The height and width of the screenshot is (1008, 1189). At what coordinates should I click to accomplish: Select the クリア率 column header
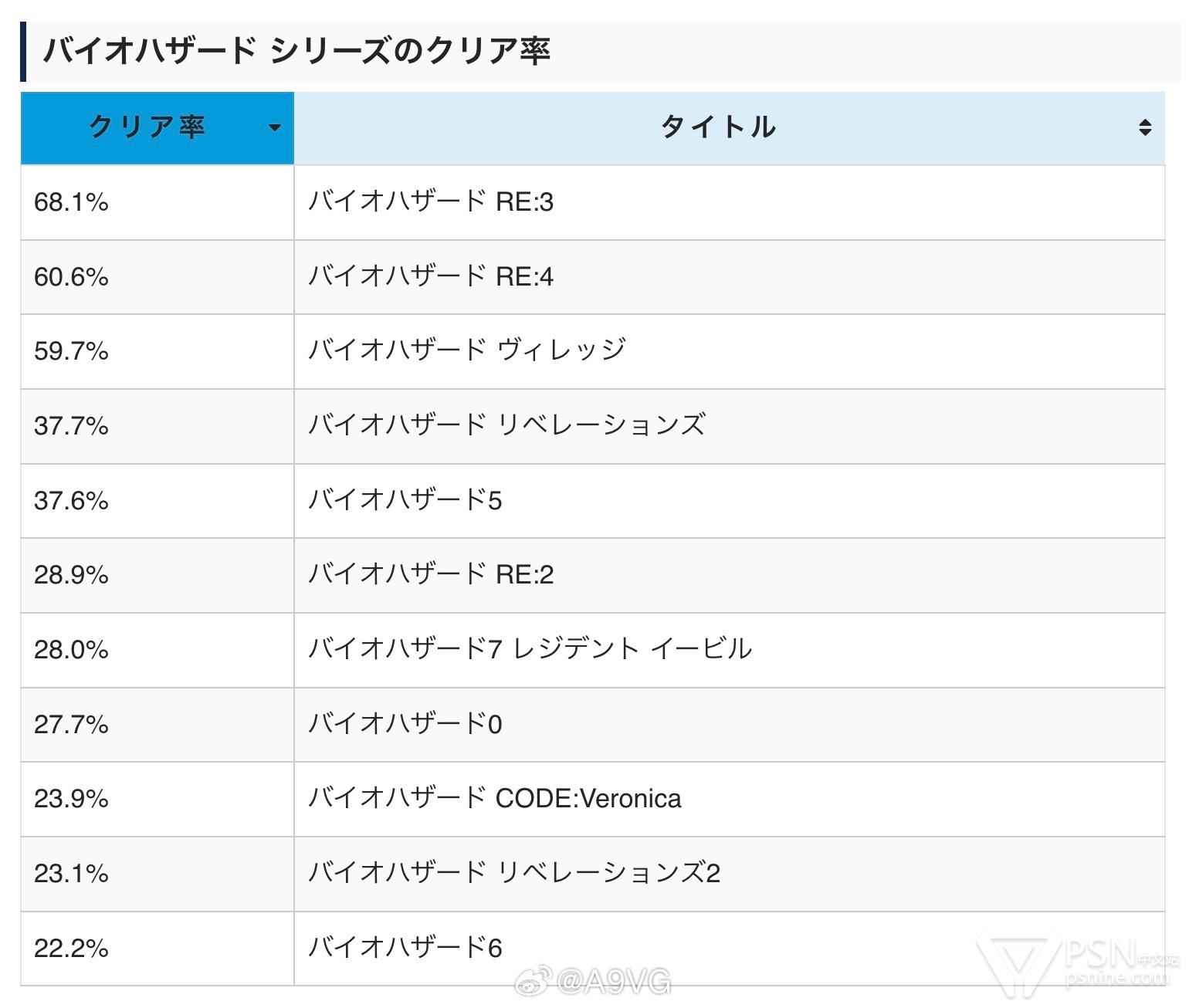point(158,128)
